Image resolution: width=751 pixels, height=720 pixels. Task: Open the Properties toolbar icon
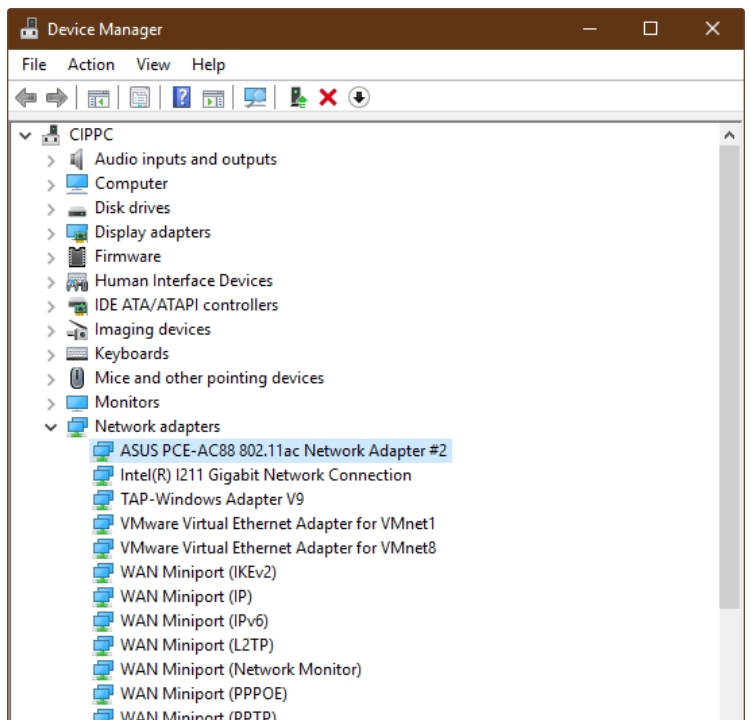(x=140, y=97)
